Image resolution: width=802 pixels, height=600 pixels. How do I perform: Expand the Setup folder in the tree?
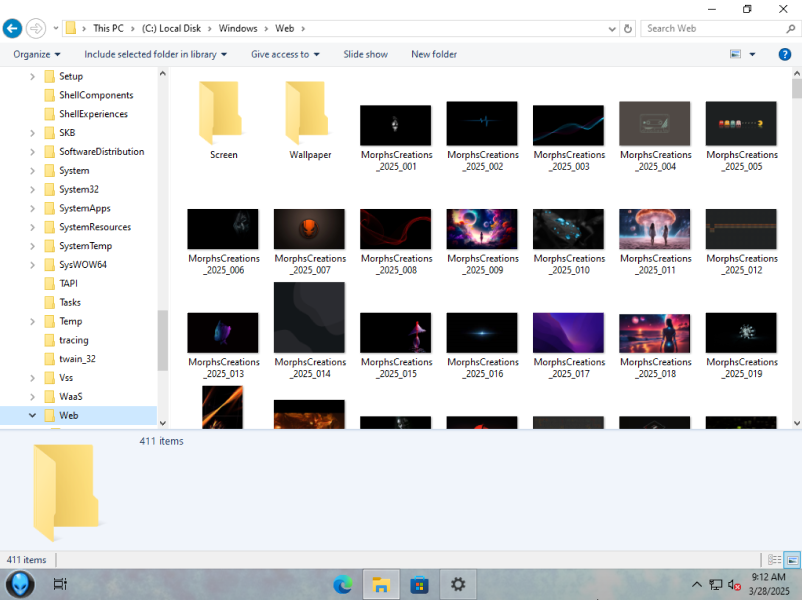(33, 77)
